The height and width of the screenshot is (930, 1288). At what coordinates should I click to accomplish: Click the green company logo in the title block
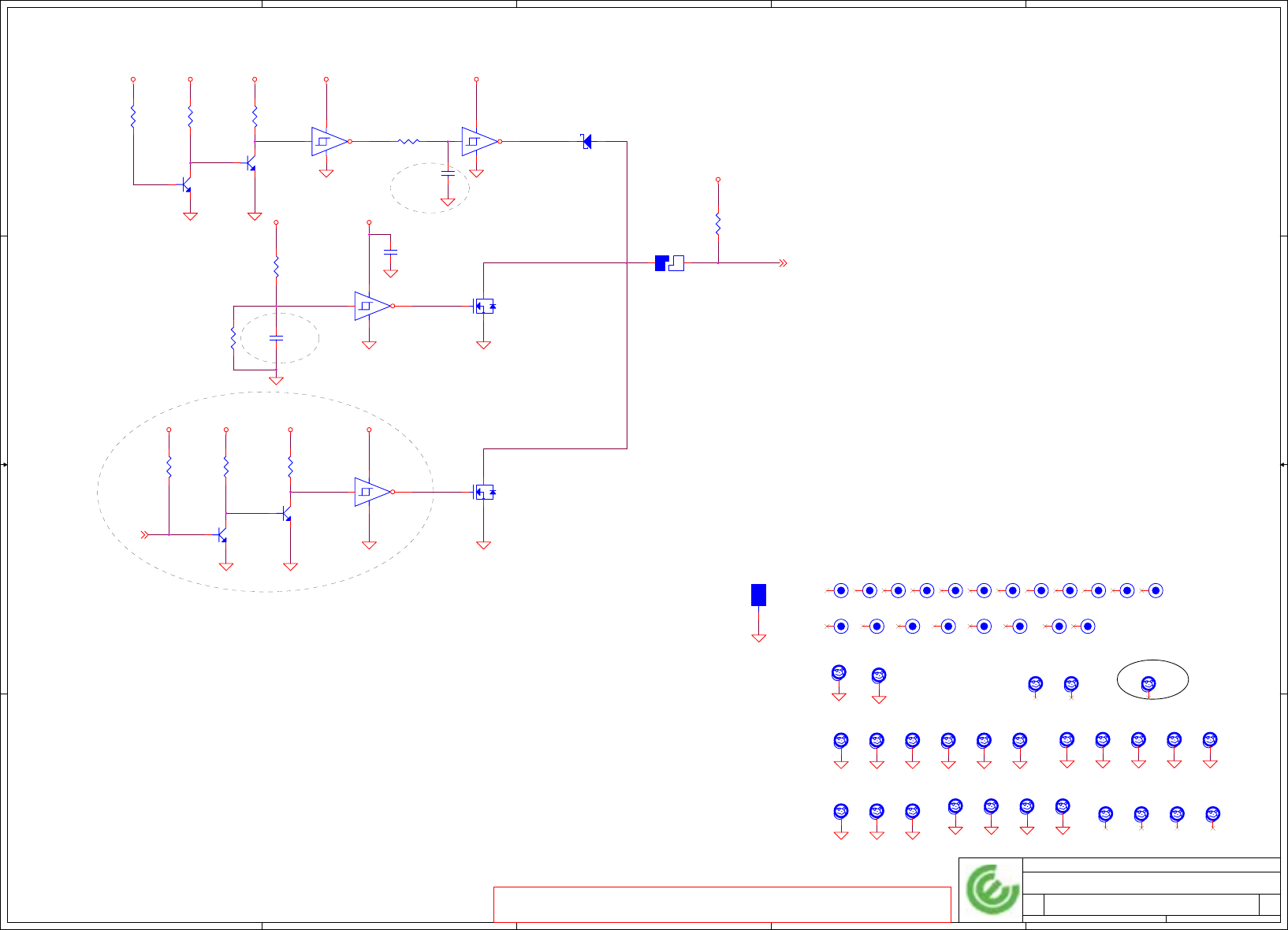coord(992,890)
